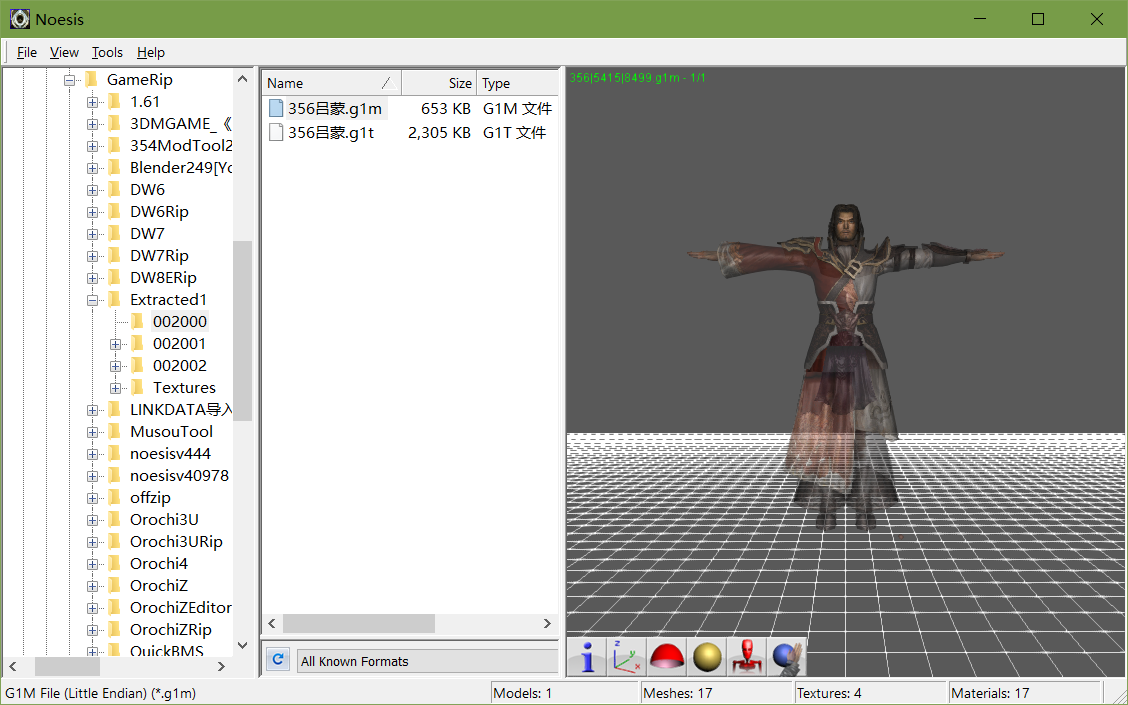Click the DW8ERip folder icon

pos(114,278)
